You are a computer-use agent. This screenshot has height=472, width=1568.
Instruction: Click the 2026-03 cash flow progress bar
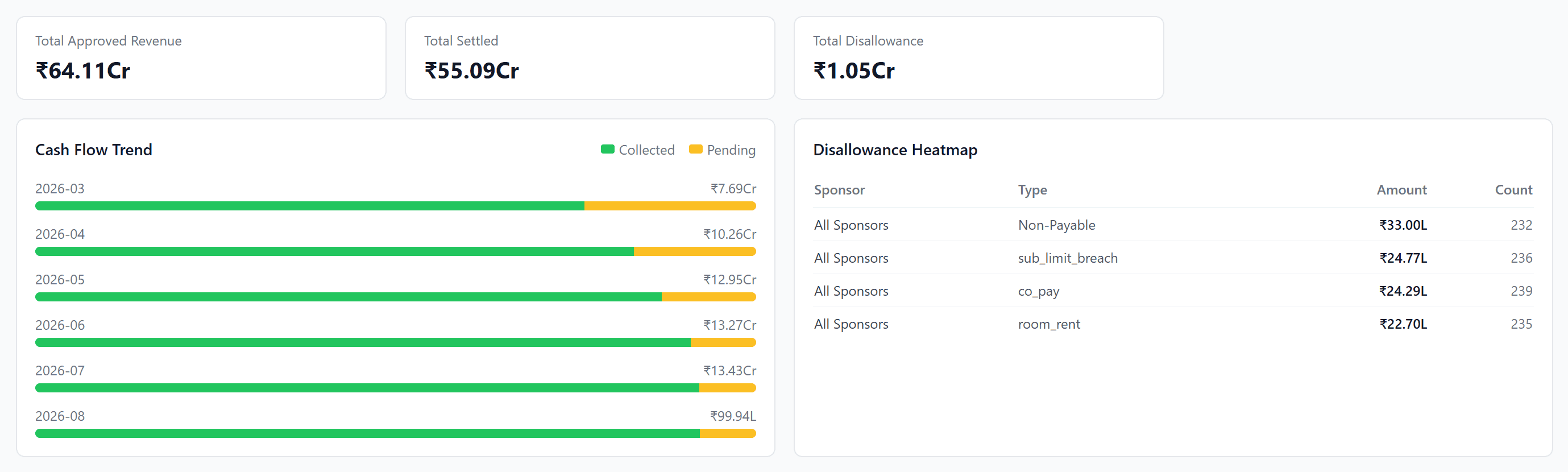click(396, 206)
